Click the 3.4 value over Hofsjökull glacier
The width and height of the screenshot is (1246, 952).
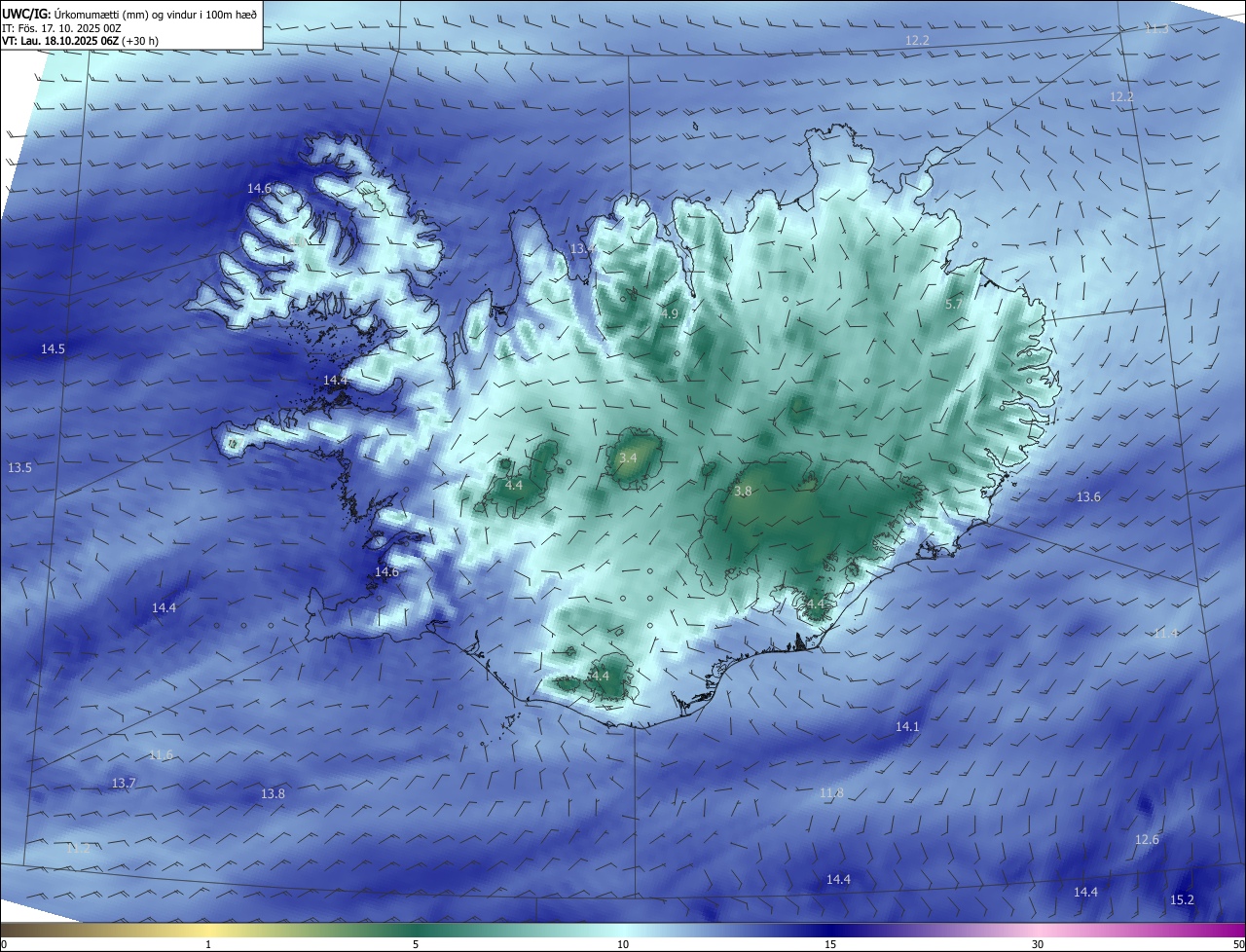point(628,458)
